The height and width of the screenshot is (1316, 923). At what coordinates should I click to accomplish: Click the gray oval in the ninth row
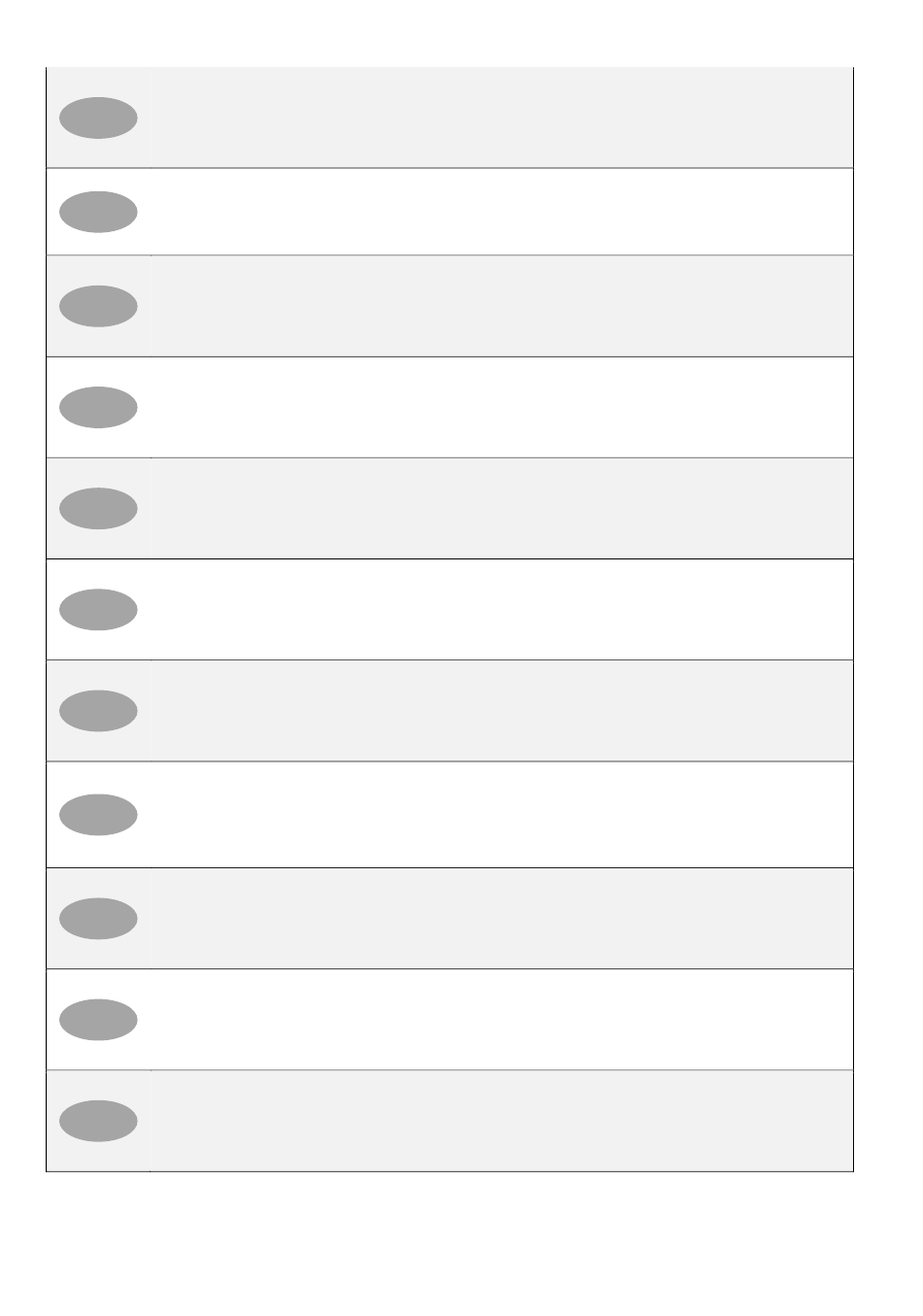(98, 919)
